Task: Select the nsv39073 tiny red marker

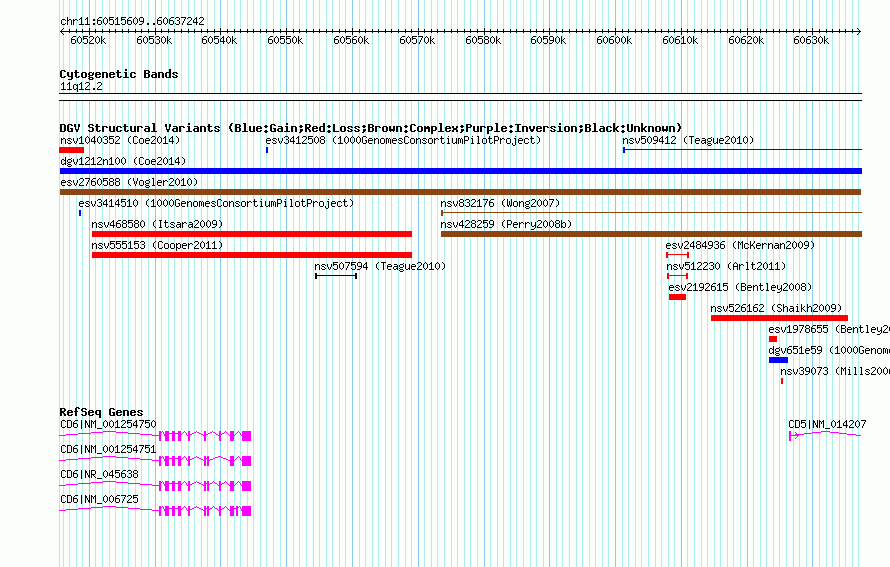Action: pos(782,381)
